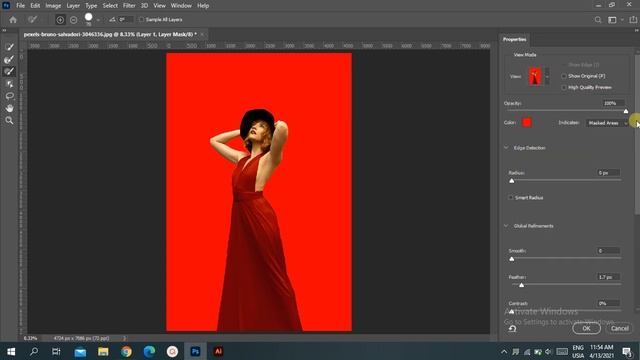
Task: Open Mail app from taskbar
Action: pos(80,351)
